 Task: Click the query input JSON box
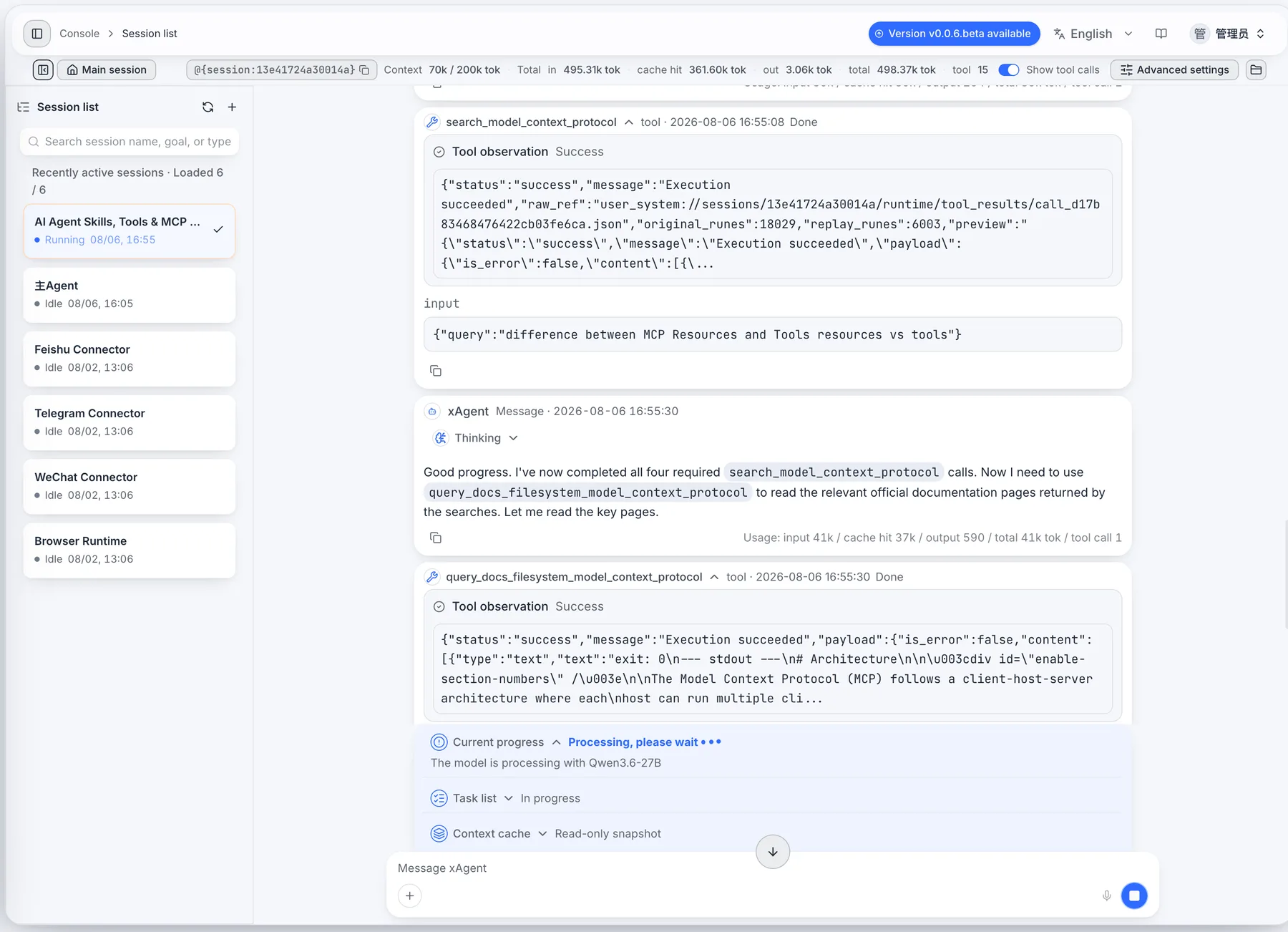[773, 334]
